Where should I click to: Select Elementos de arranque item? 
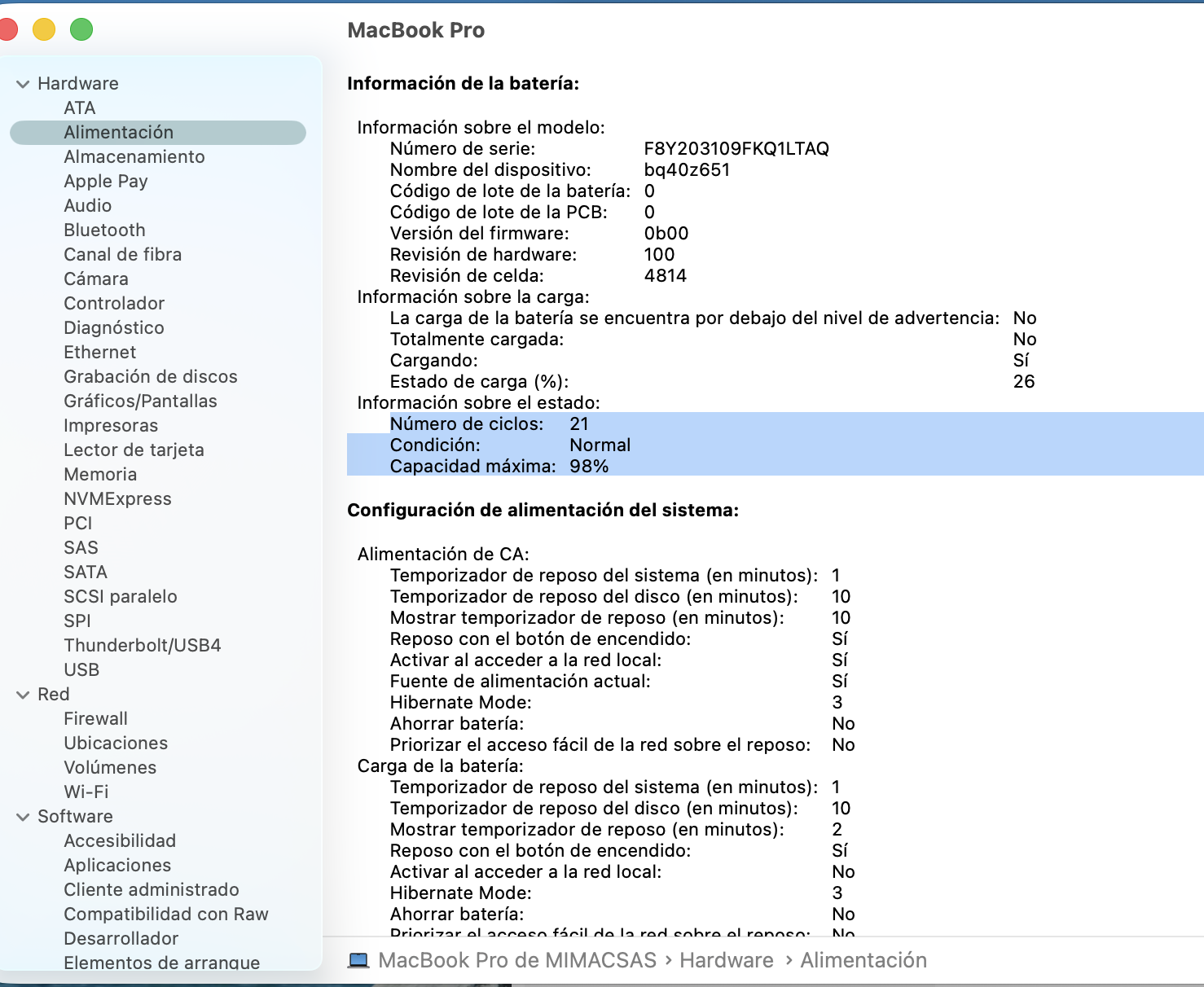click(x=162, y=963)
